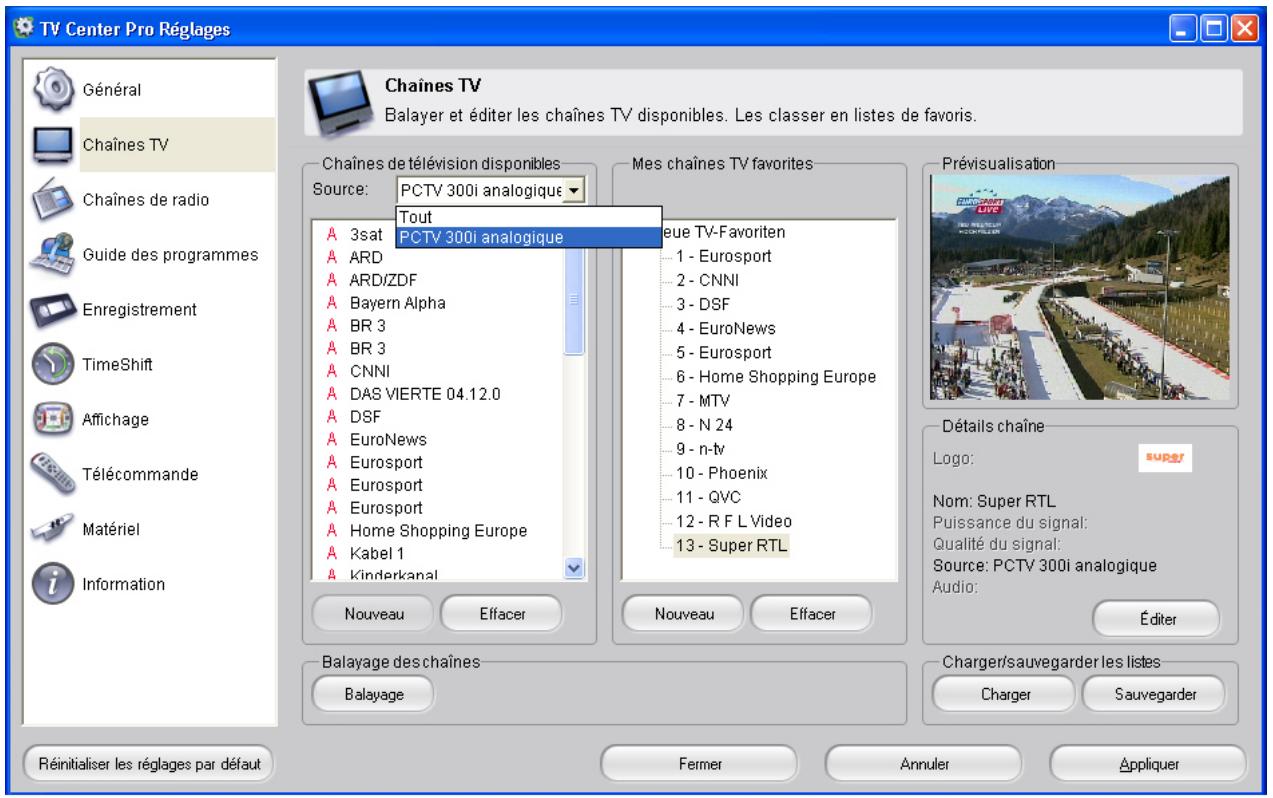Open the Général section label
This screenshot has width=1273, height=798.
[x=111, y=90]
